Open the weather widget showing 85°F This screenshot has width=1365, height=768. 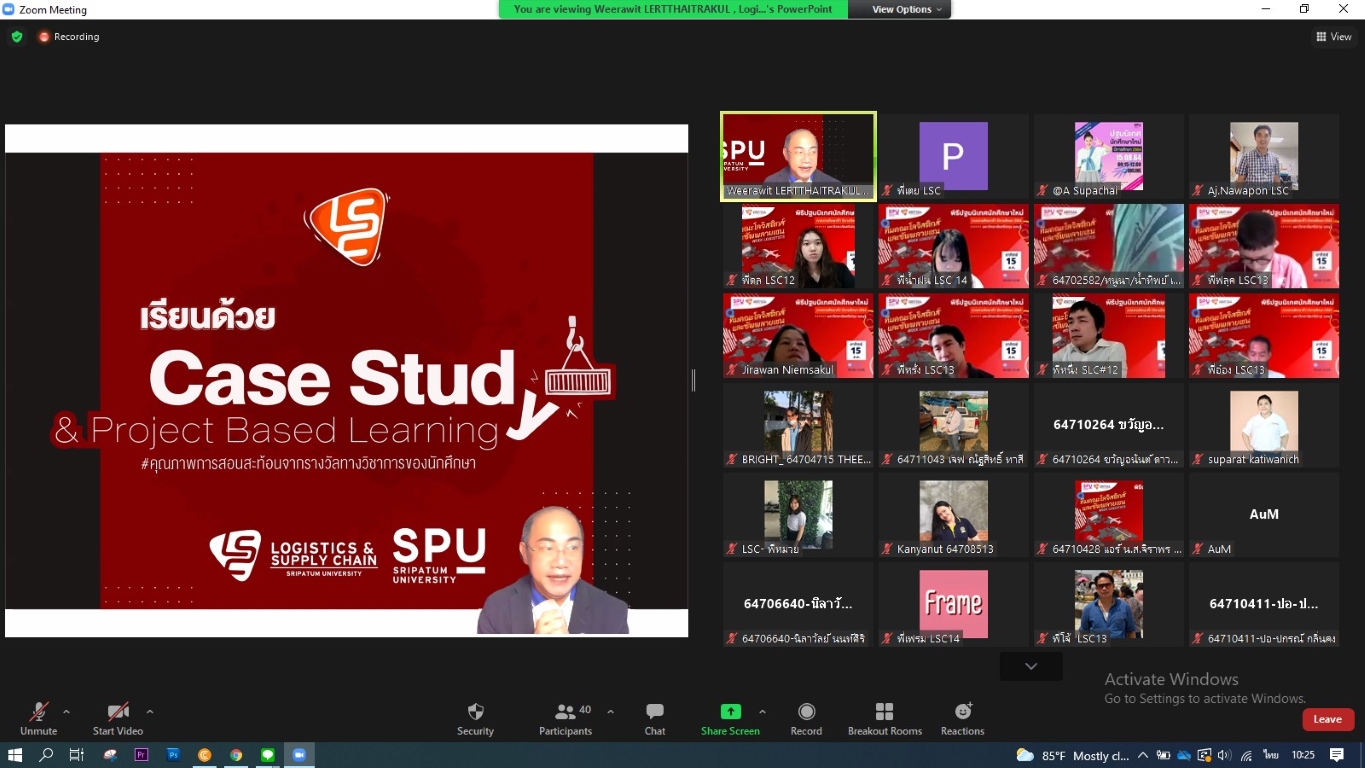[1073, 756]
